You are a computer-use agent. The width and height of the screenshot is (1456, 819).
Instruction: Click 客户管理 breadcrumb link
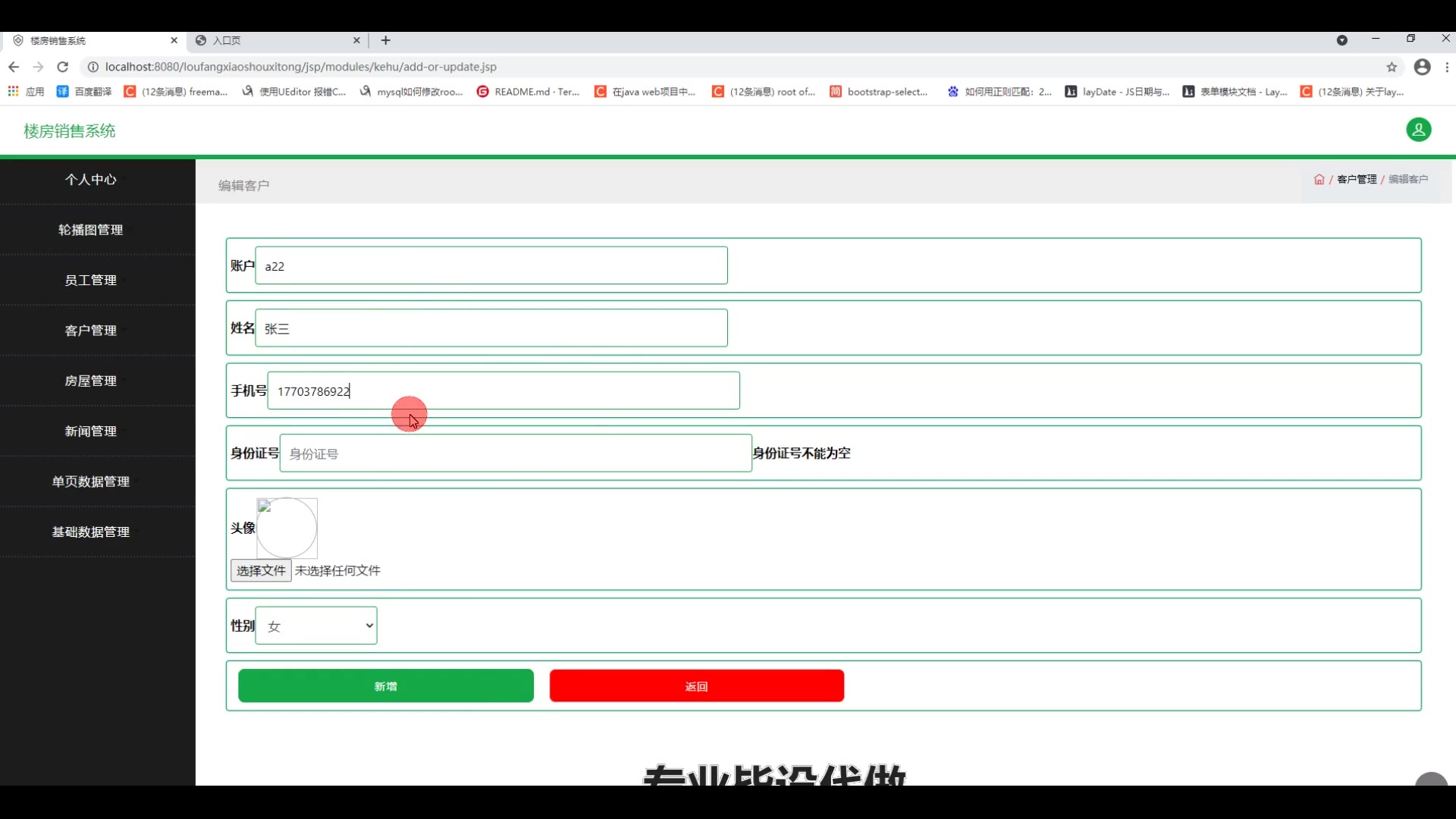pyautogui.click(x=1356, y=180)
